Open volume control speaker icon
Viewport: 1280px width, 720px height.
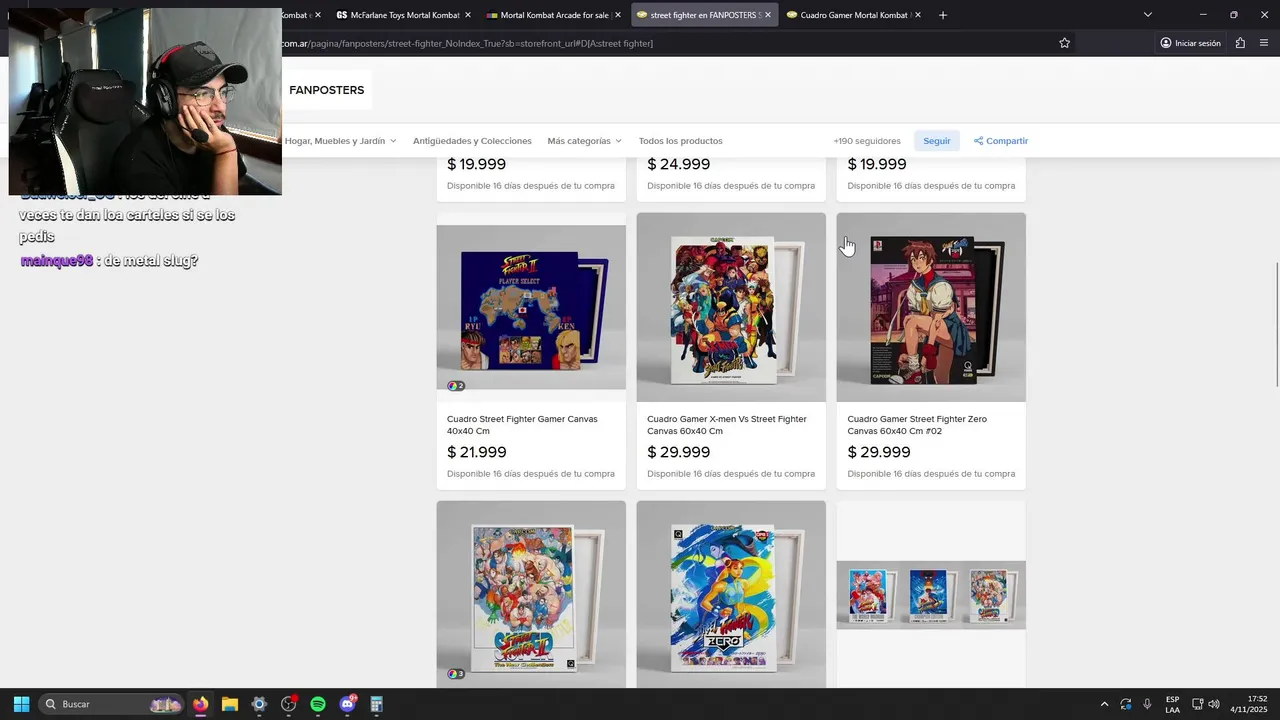[1214, 704]
